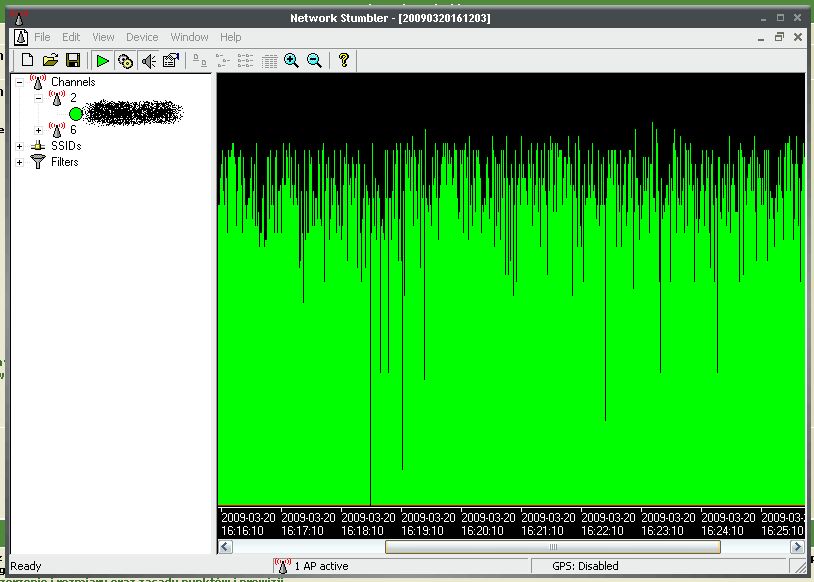Click the Filters funnel icon
Viewport: 814px width, 582px height.
coord(38,161)
